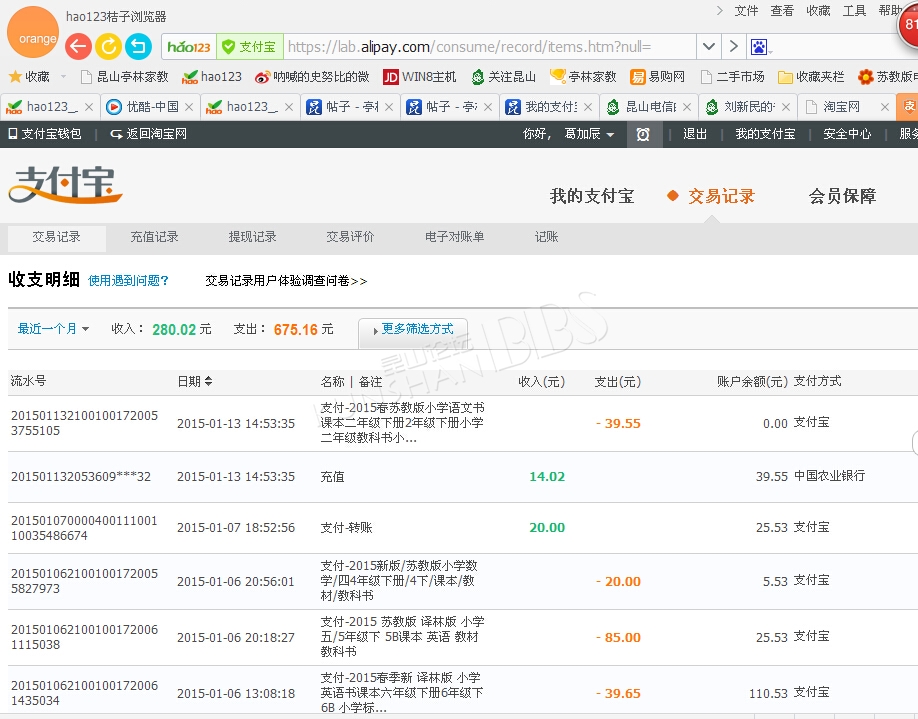Expand the 最近一个月 time range dropdown
Viewport: 918px width, 719px height.
point(54,329)
